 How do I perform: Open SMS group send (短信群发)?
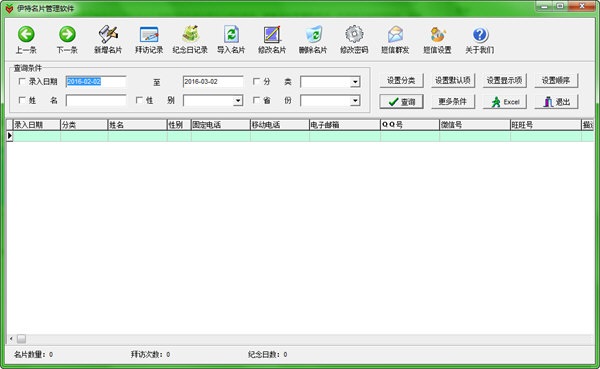point(395,40)
